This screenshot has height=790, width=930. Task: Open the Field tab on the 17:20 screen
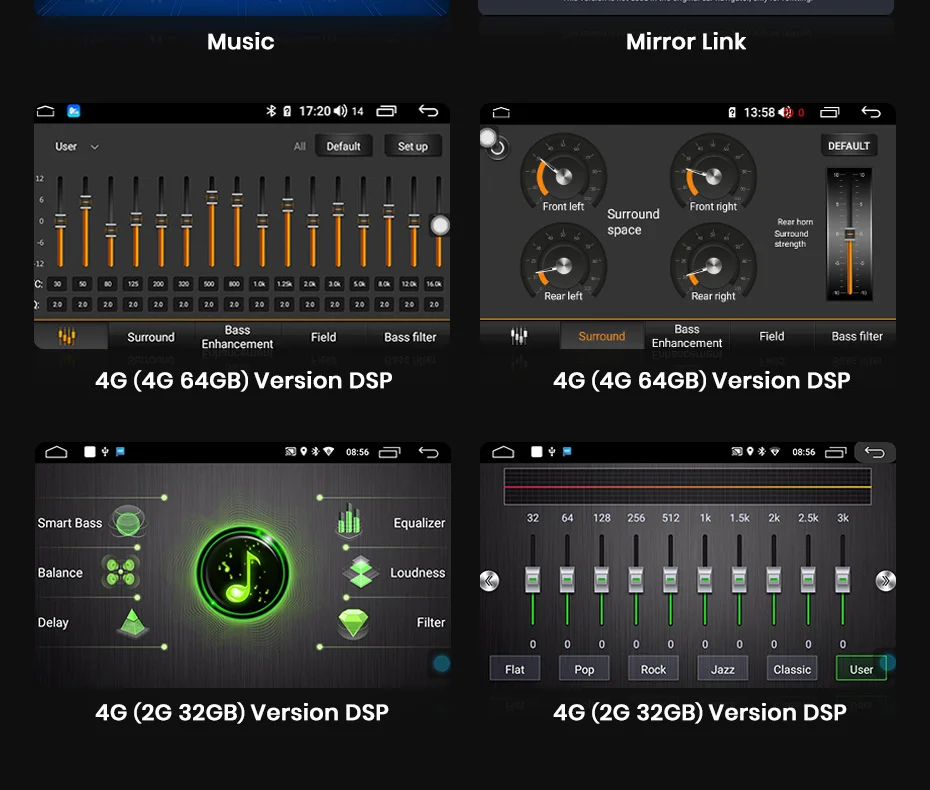323,337
